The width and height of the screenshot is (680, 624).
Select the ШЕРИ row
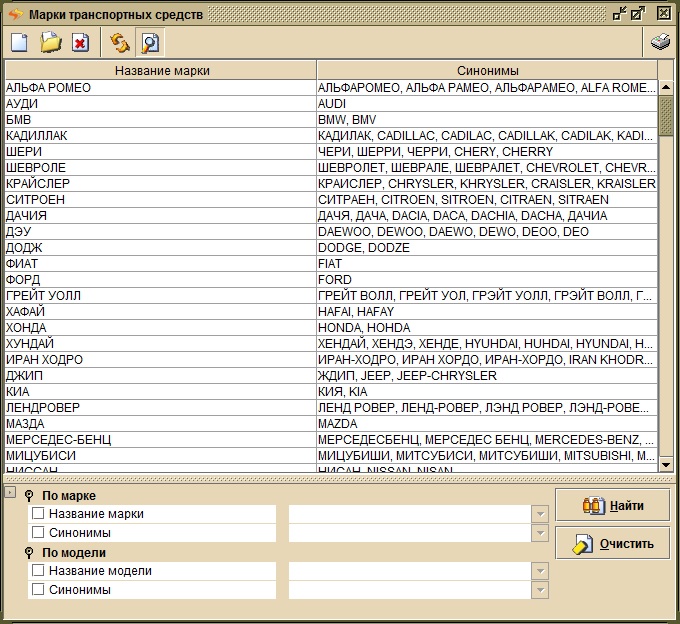click(x=331, y=152)
